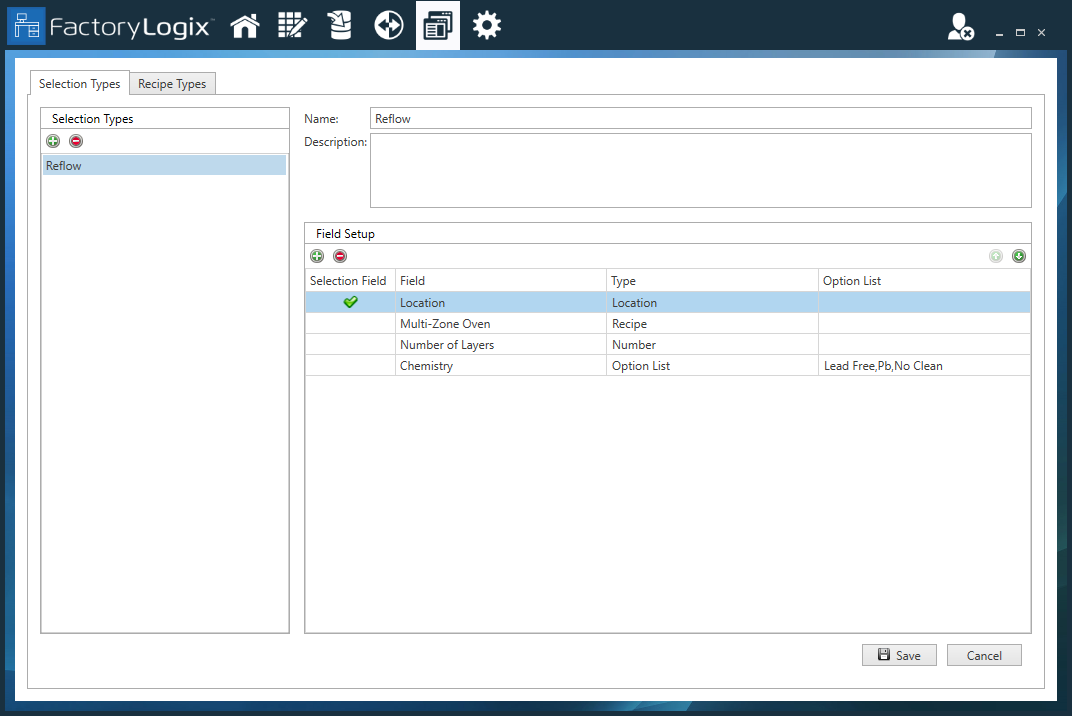Click the Save button
1072x716 pixels.
[899, 655]
